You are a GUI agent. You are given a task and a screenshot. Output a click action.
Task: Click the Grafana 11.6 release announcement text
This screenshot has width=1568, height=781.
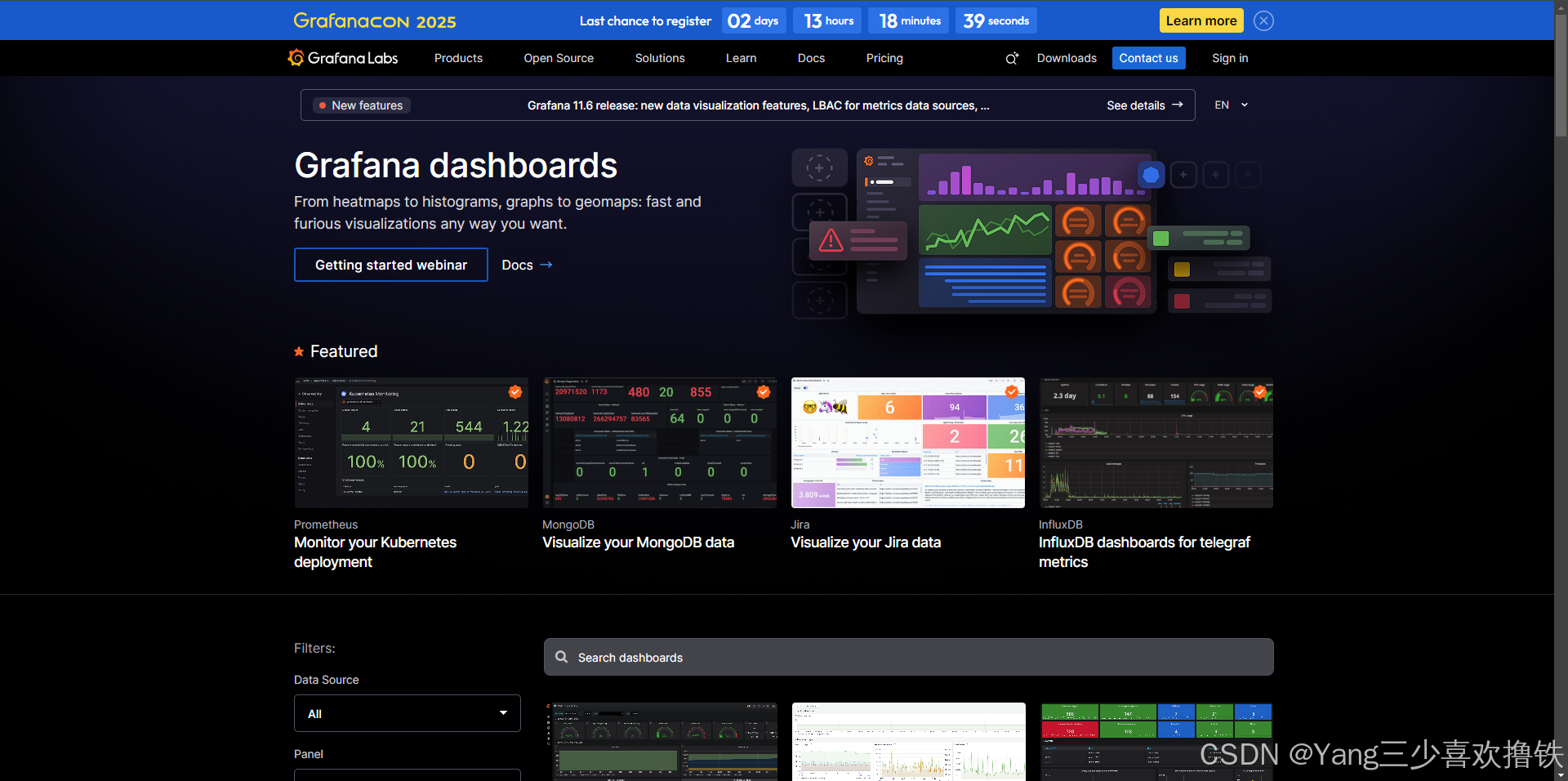click(758, 105)
